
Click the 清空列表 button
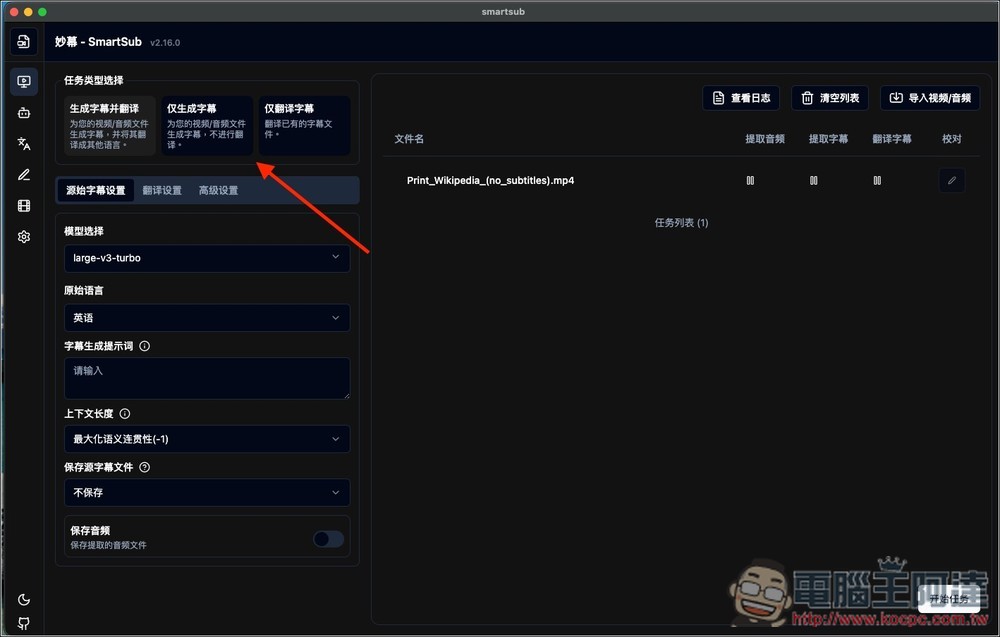(830, 98)
